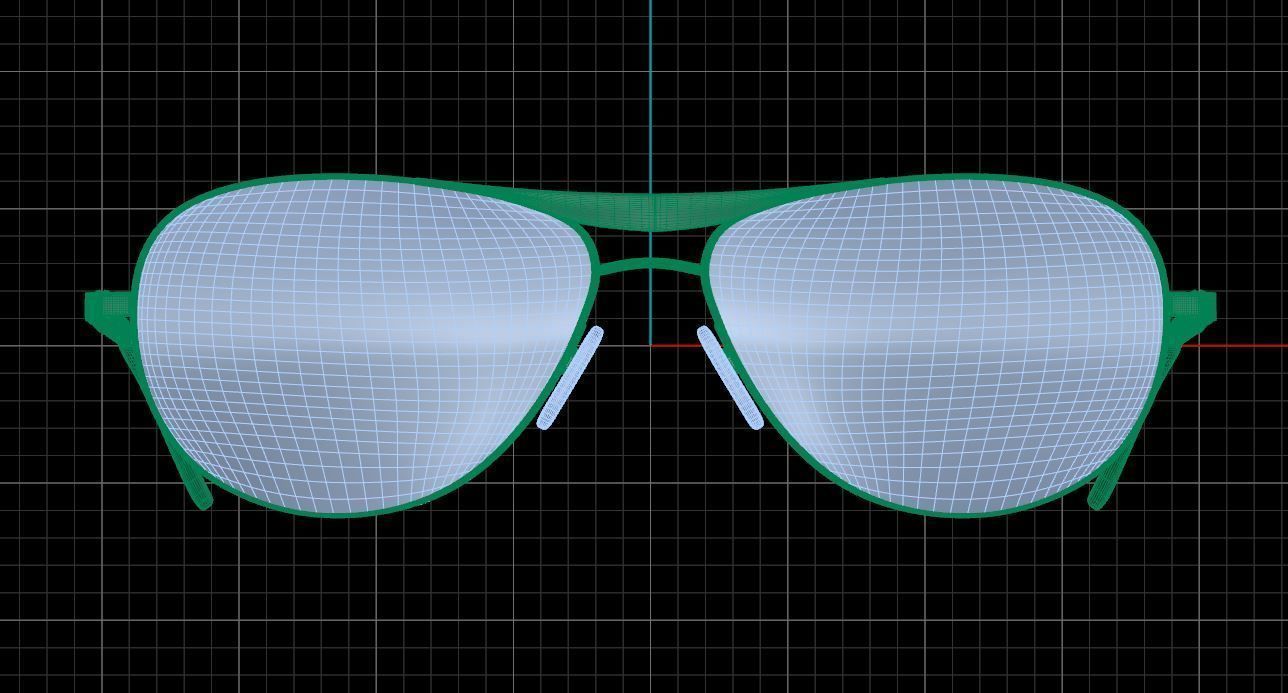The height and width of the screenshot is (693, 1288).
Task: Click the right temple hinge block
Action: [1192, 305]
